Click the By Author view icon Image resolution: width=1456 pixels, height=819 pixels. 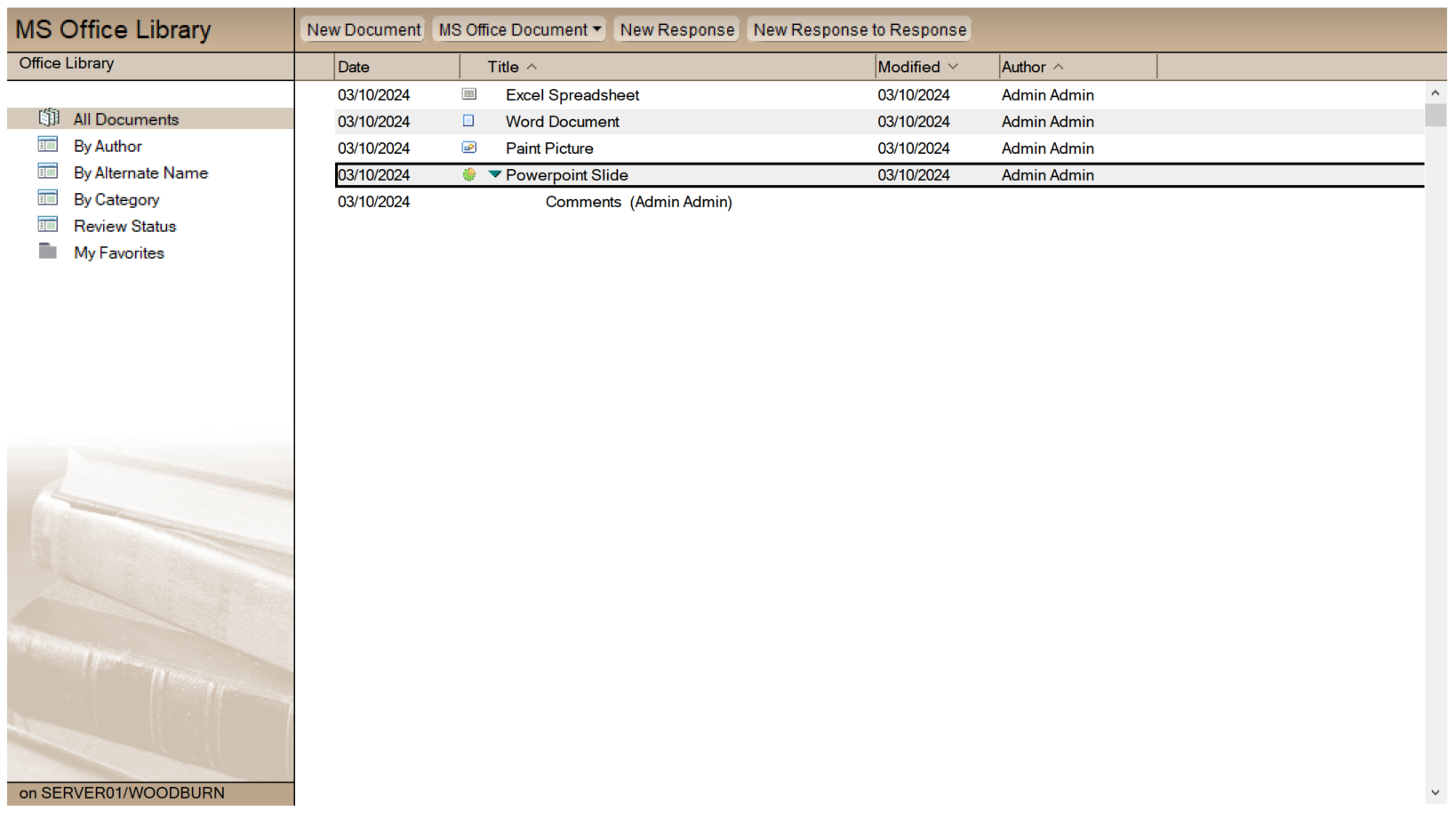[48, 144]
